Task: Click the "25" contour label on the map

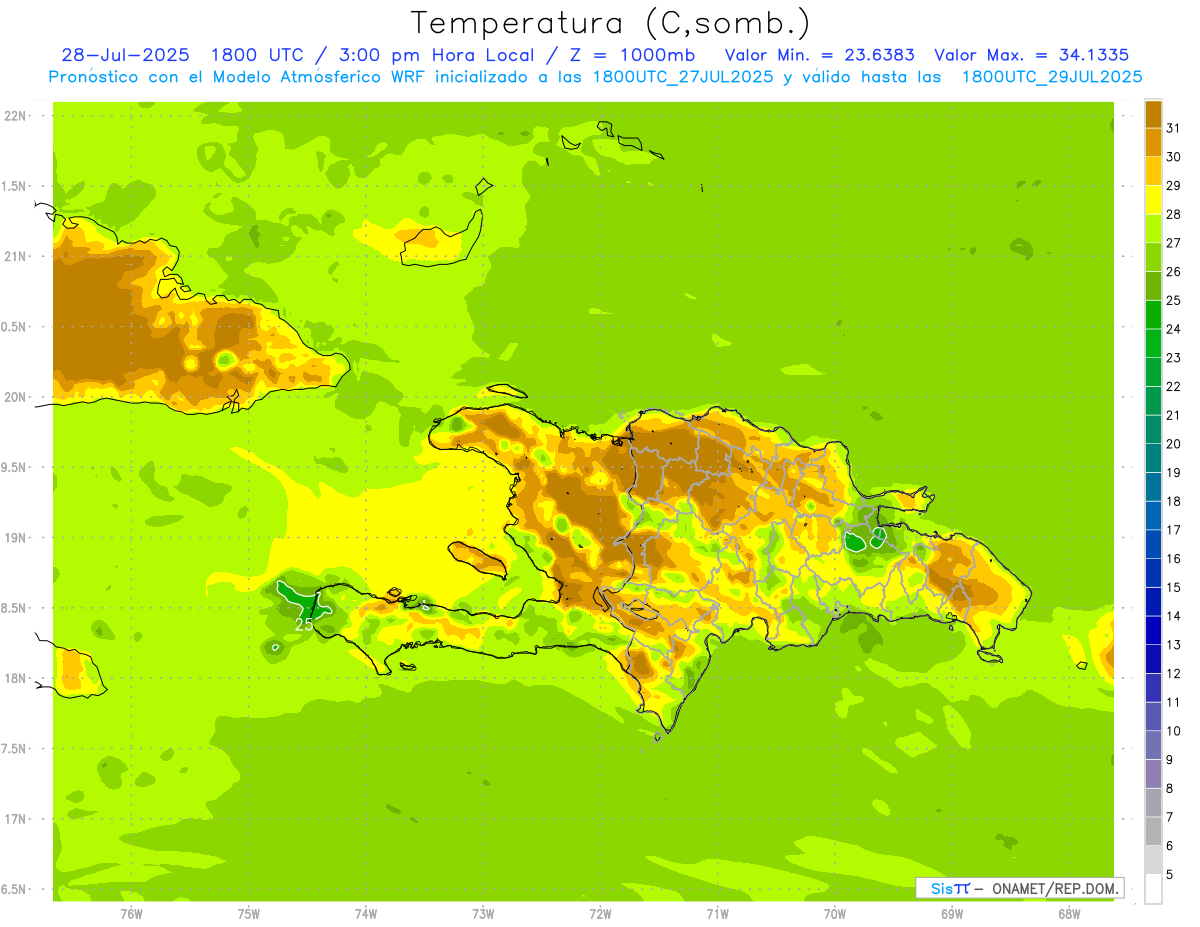Action: 304,624
